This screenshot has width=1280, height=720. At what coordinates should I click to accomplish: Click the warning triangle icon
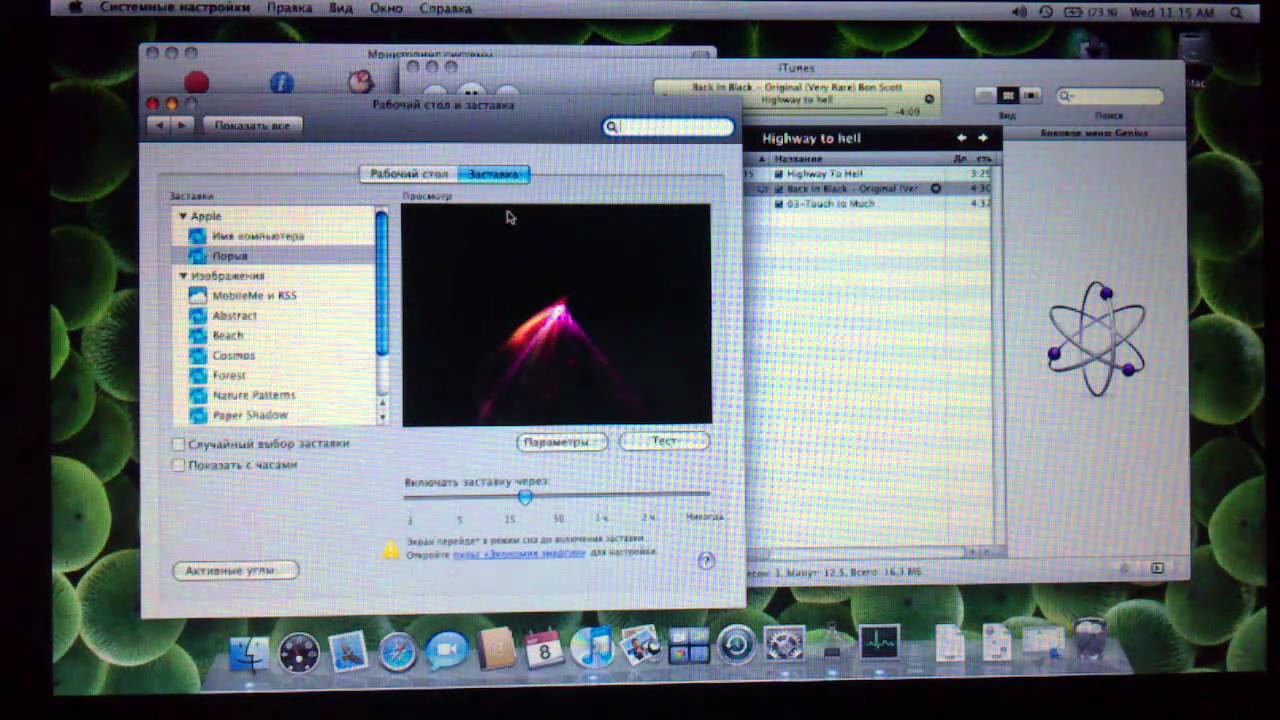pos(391,549)
